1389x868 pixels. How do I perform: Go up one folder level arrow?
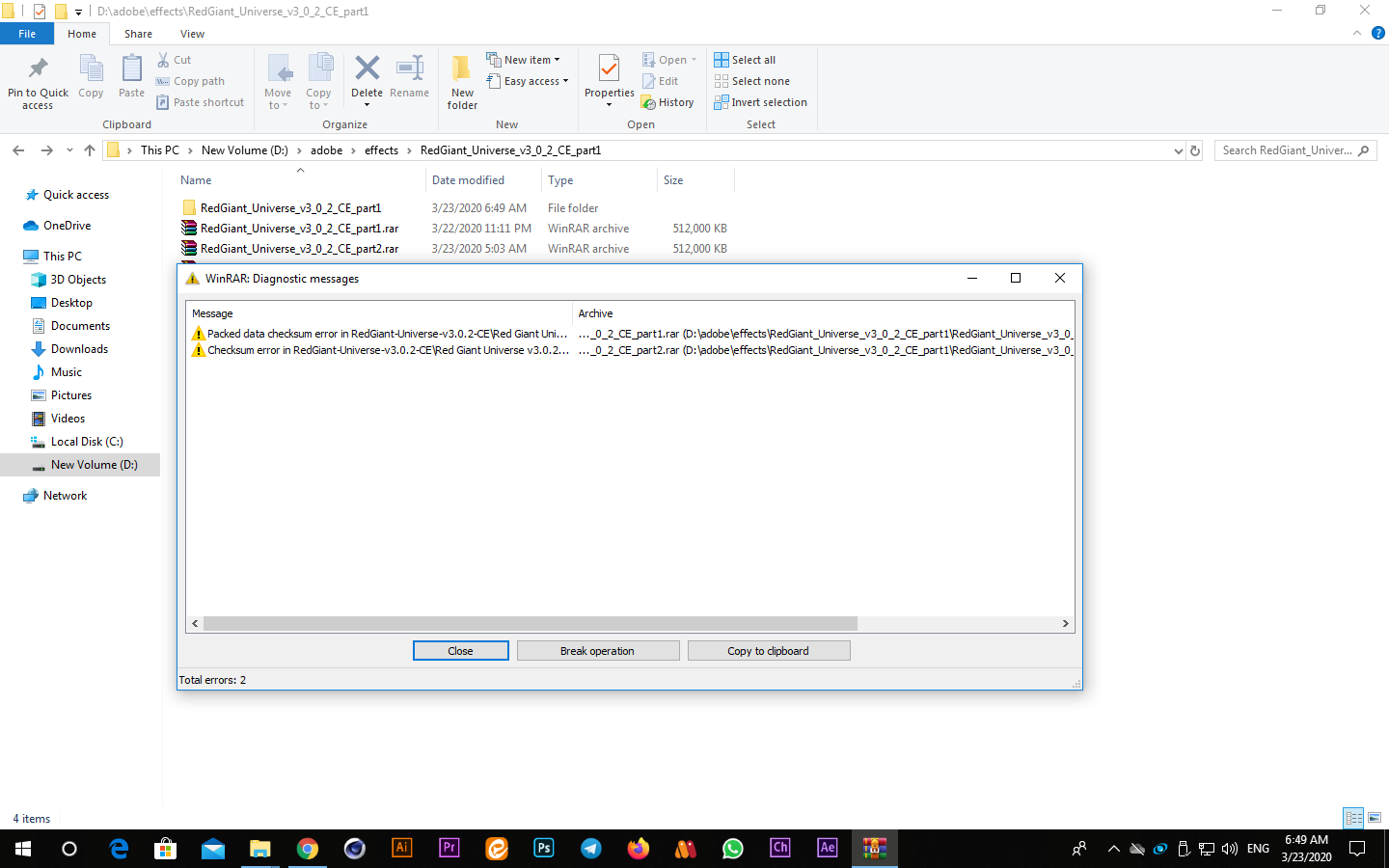pos(90,150)
